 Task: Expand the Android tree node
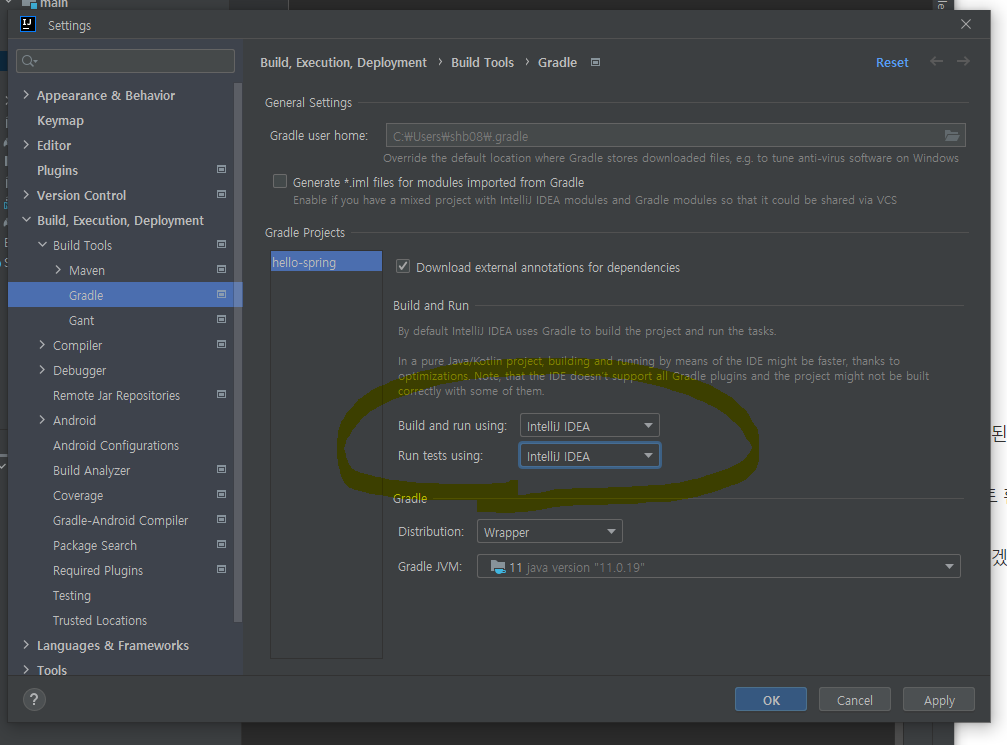coord(42,420)
